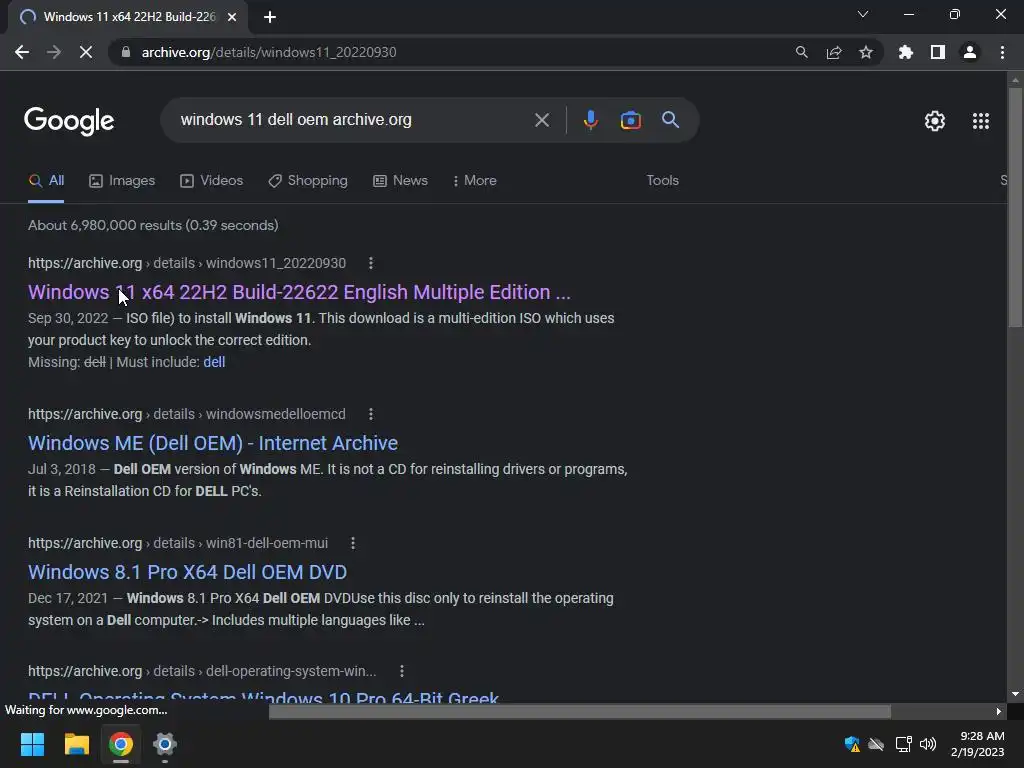The image size is (1024, 768).
Task: Click the OneDrive tray icon
Action: 876,744
